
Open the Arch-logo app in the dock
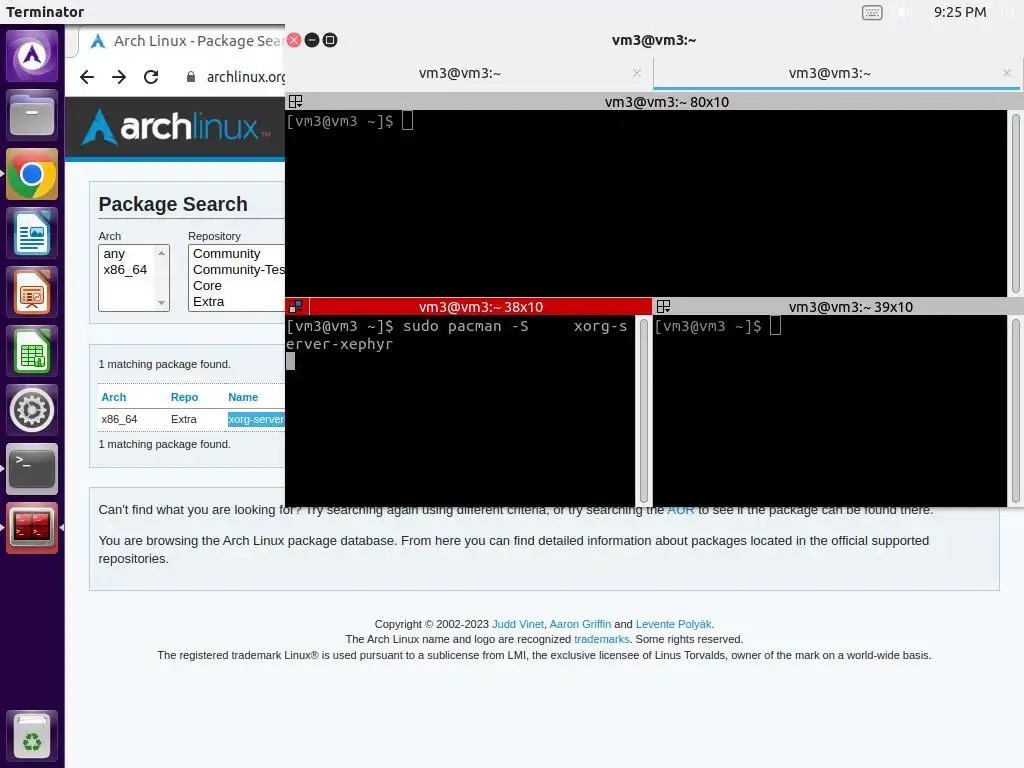[32, 56]
